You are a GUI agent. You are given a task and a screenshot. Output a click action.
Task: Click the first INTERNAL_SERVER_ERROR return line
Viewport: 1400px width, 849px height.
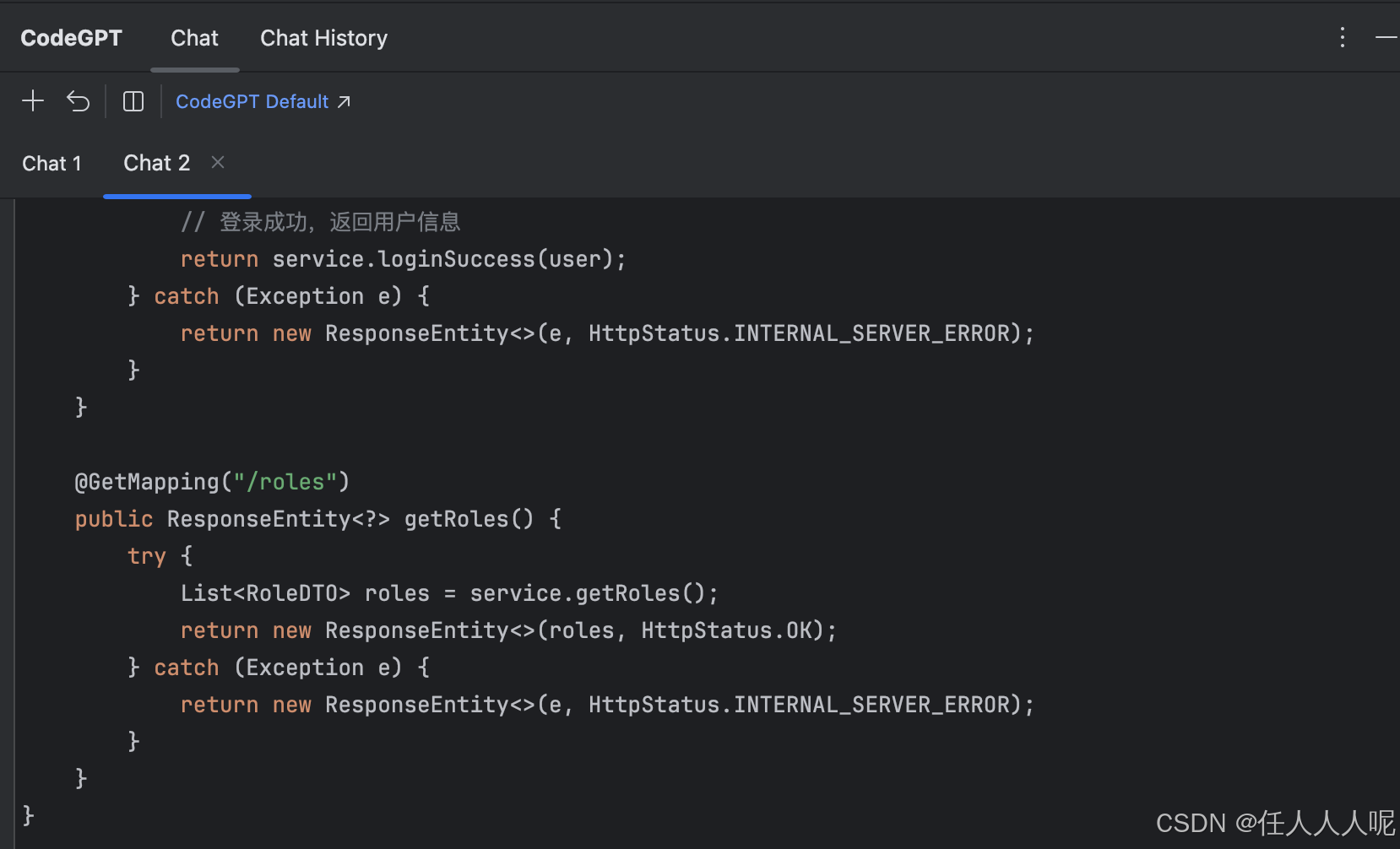(607, 333)
